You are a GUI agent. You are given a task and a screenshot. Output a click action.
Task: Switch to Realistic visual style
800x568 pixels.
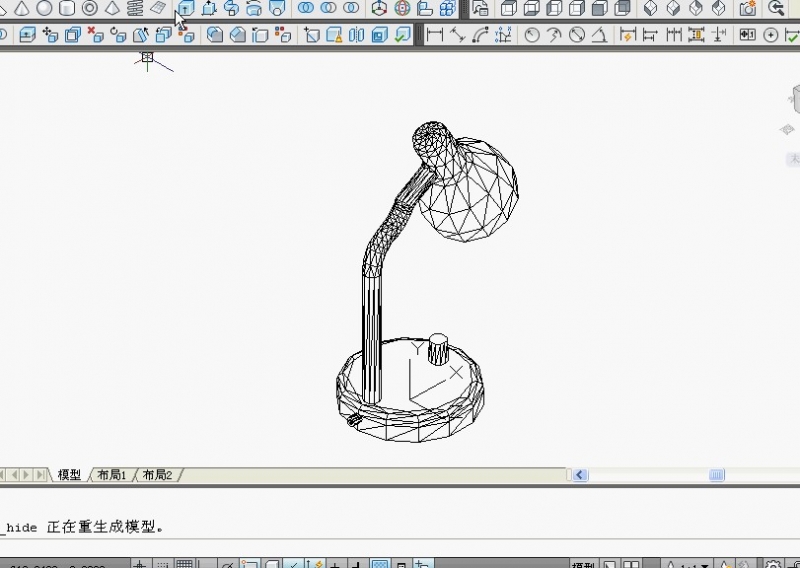point(577,8)
